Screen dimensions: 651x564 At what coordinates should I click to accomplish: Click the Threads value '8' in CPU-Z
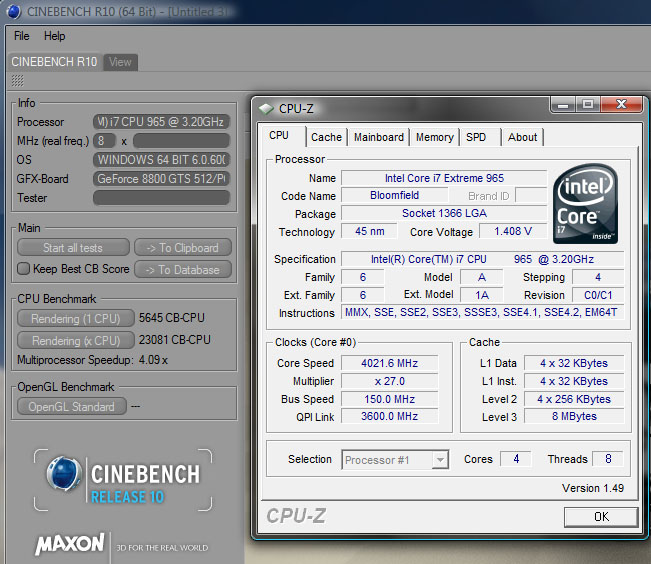(608, 459)
